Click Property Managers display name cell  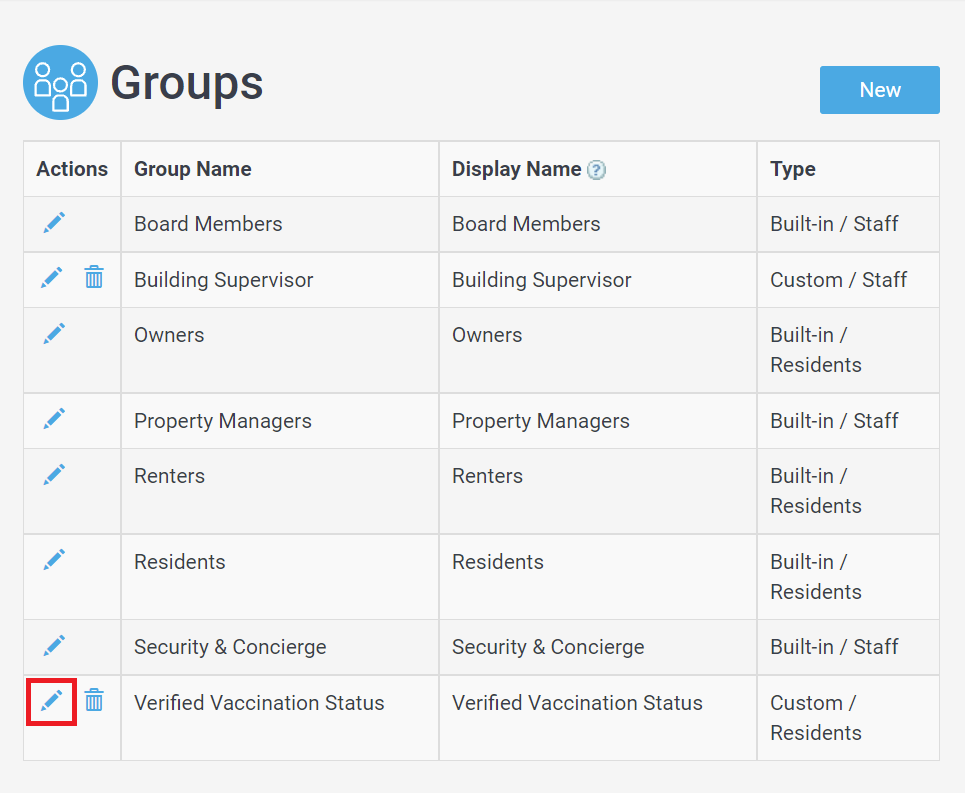pyautogui.click(x=598, y=421)
